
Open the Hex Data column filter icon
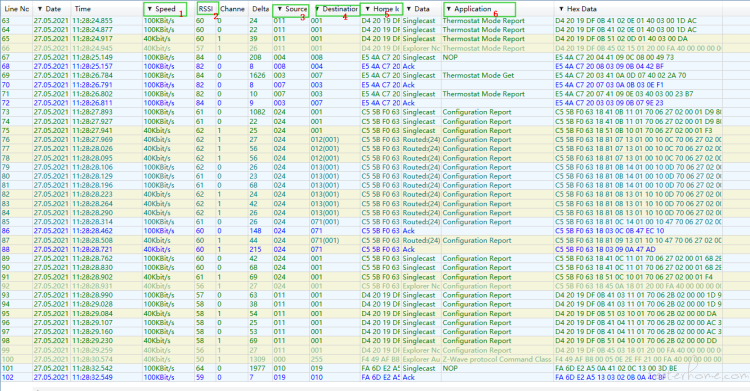(561, 9)
